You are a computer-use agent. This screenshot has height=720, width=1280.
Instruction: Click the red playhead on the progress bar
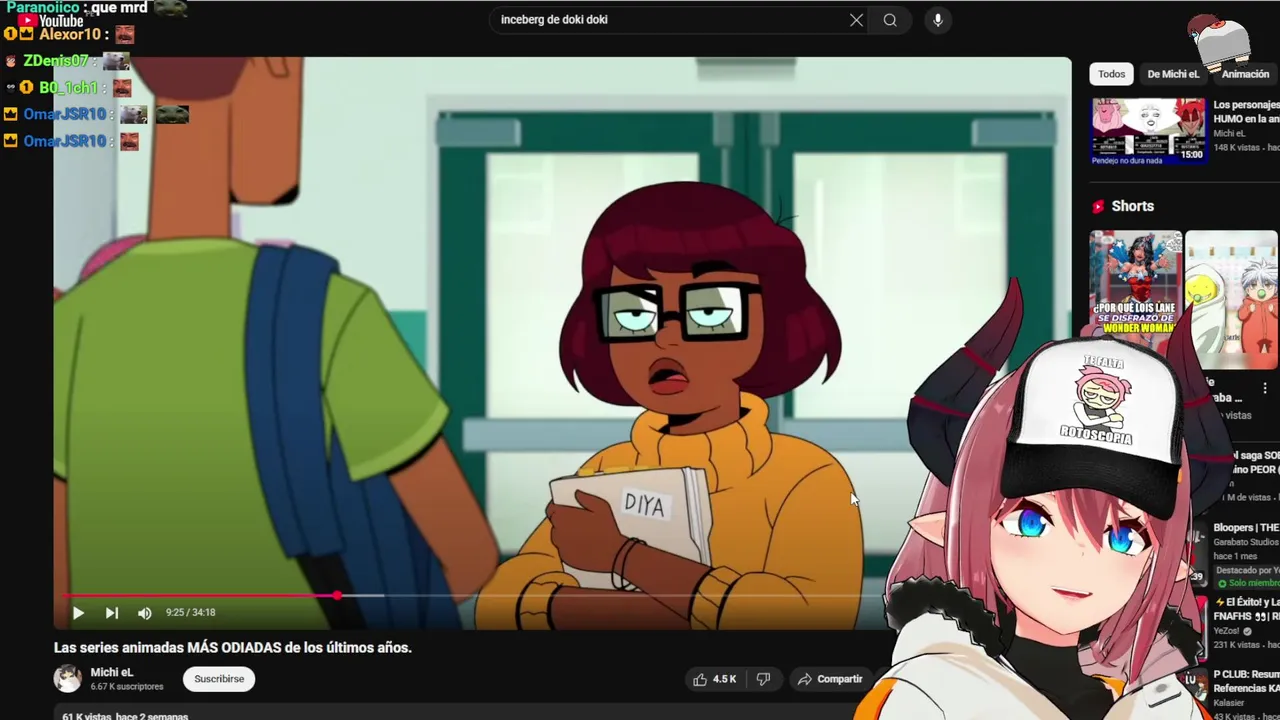pyautogui.click(x=338, y=595)
